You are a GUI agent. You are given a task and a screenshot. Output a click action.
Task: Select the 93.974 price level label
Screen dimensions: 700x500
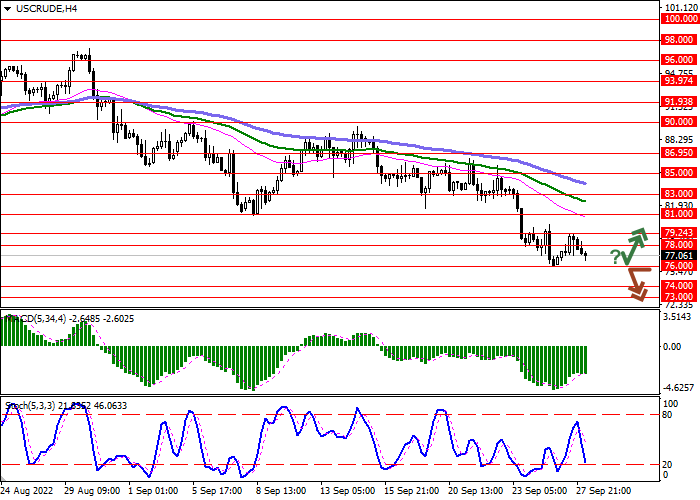679,81
